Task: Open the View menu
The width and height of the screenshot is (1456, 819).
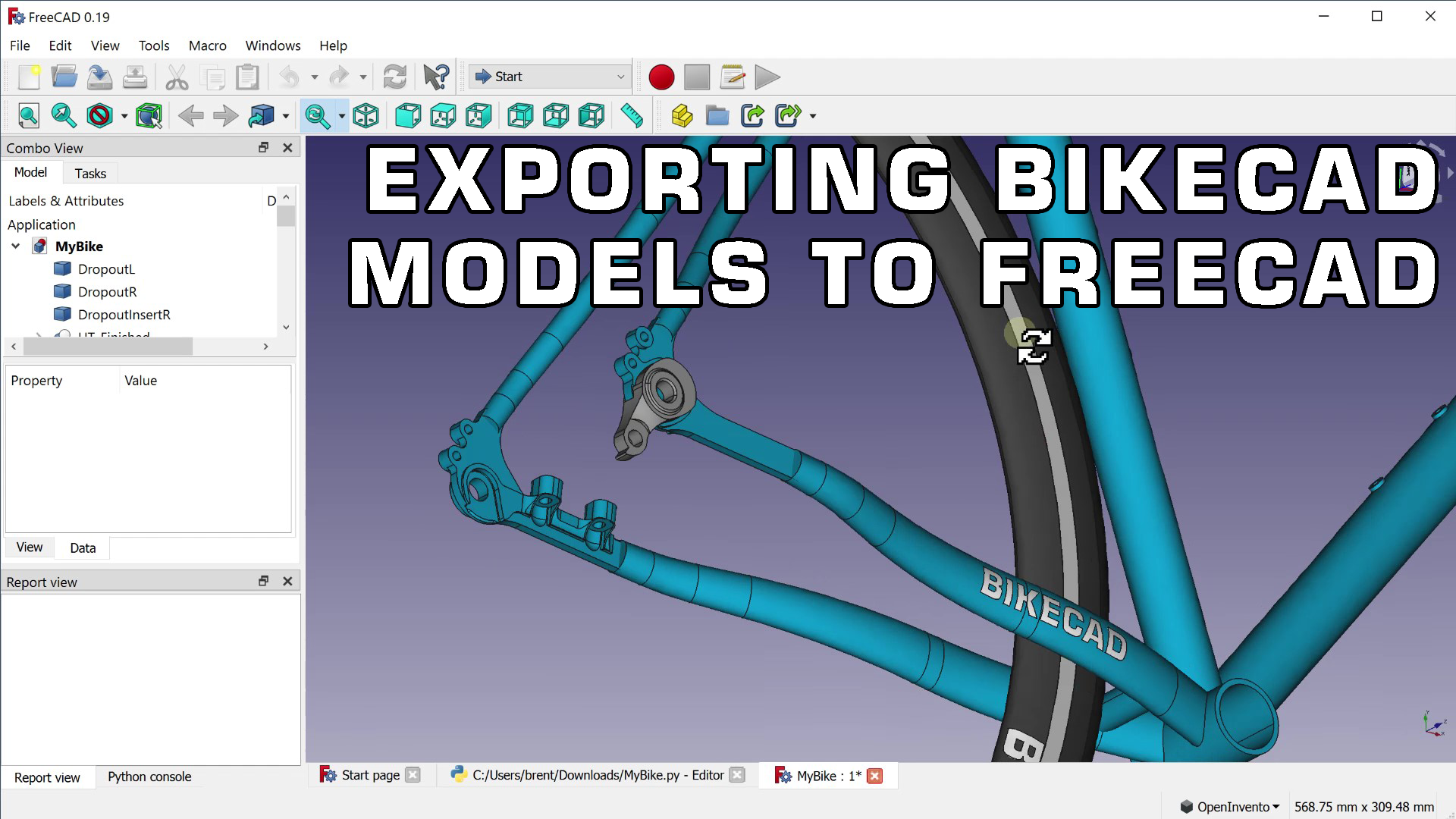Action: click(105, 45)
